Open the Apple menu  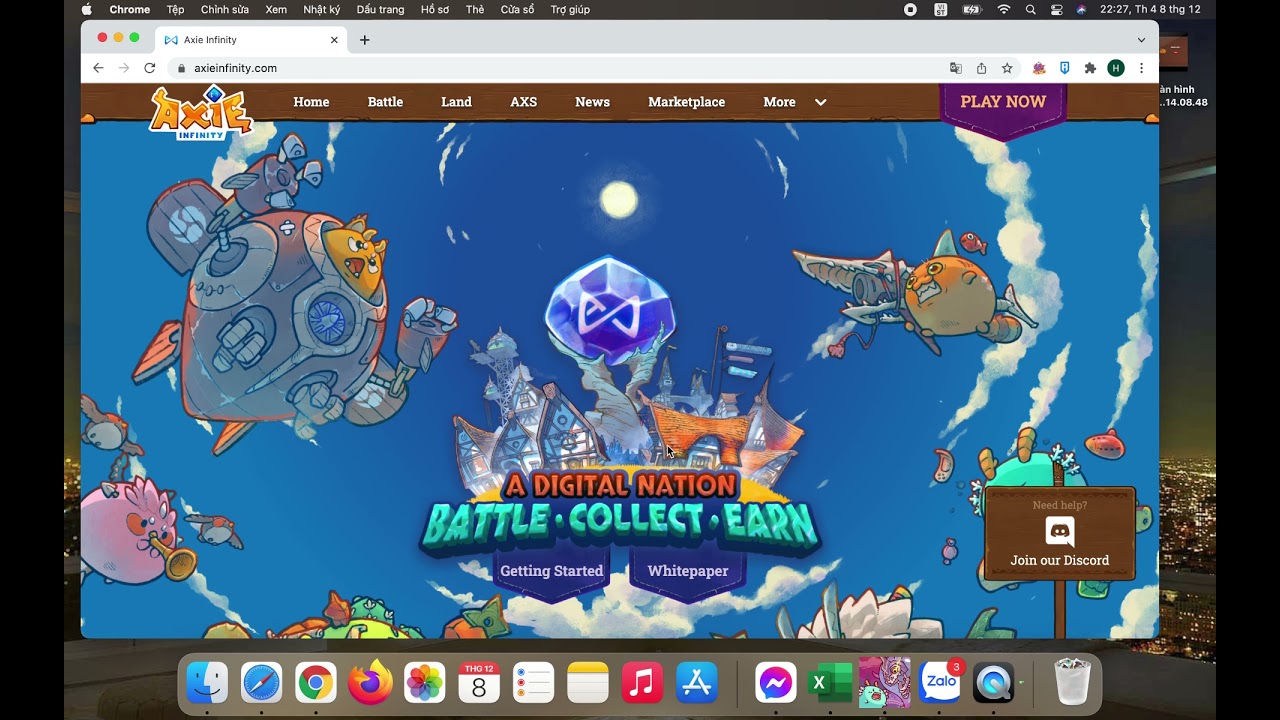[86, 9]
